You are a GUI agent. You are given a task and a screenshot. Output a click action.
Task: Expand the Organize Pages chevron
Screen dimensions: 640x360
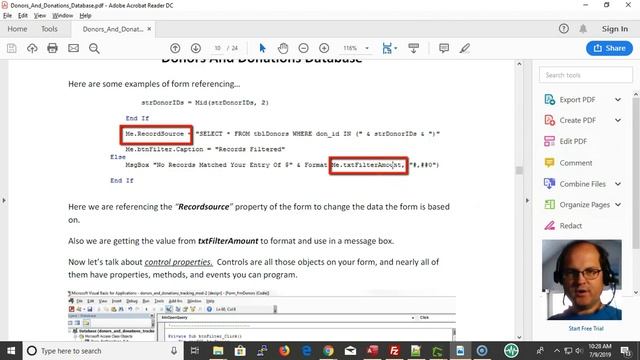click(x=618, y=205)
